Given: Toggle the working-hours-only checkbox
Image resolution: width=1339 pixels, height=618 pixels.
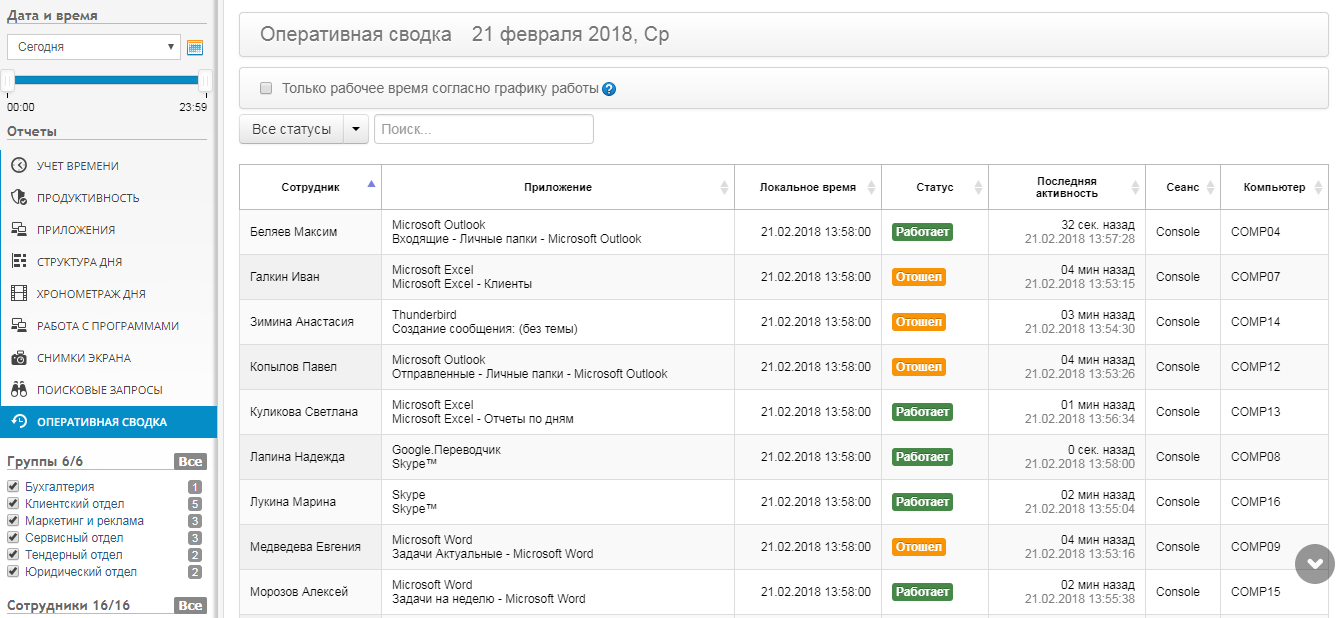Looking at the screenshot, I should click(266, 88).
